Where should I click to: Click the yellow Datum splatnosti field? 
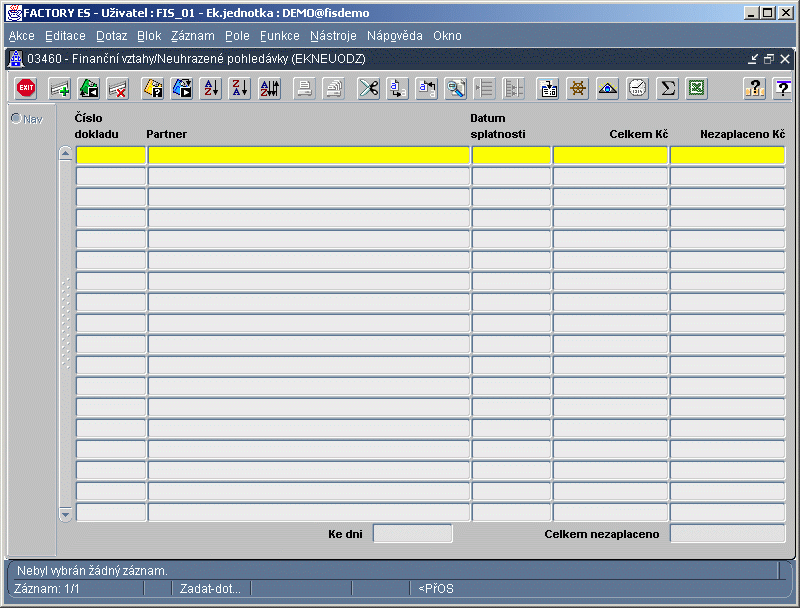click(511, 155)
